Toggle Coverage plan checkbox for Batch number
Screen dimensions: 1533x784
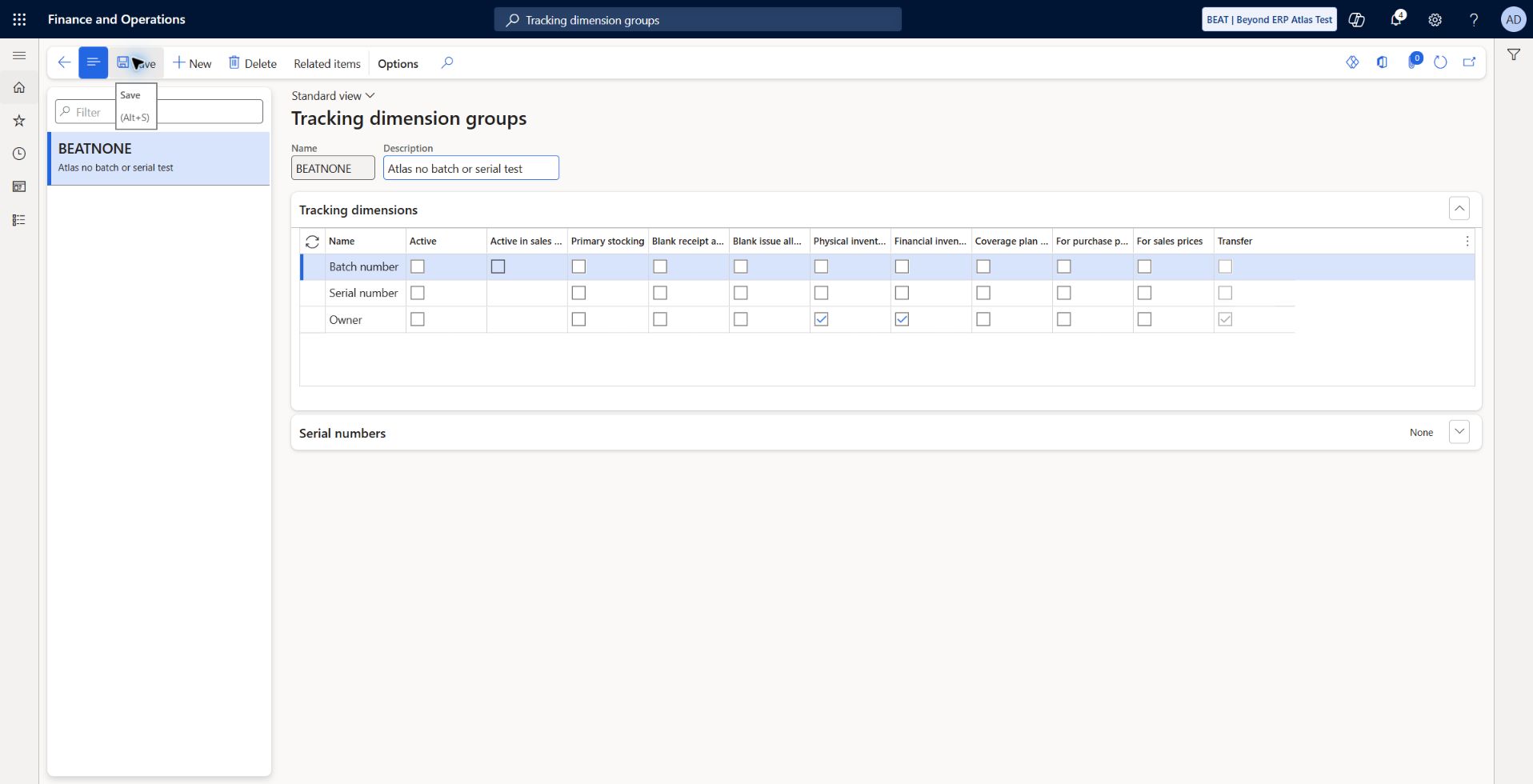(983, 266)
